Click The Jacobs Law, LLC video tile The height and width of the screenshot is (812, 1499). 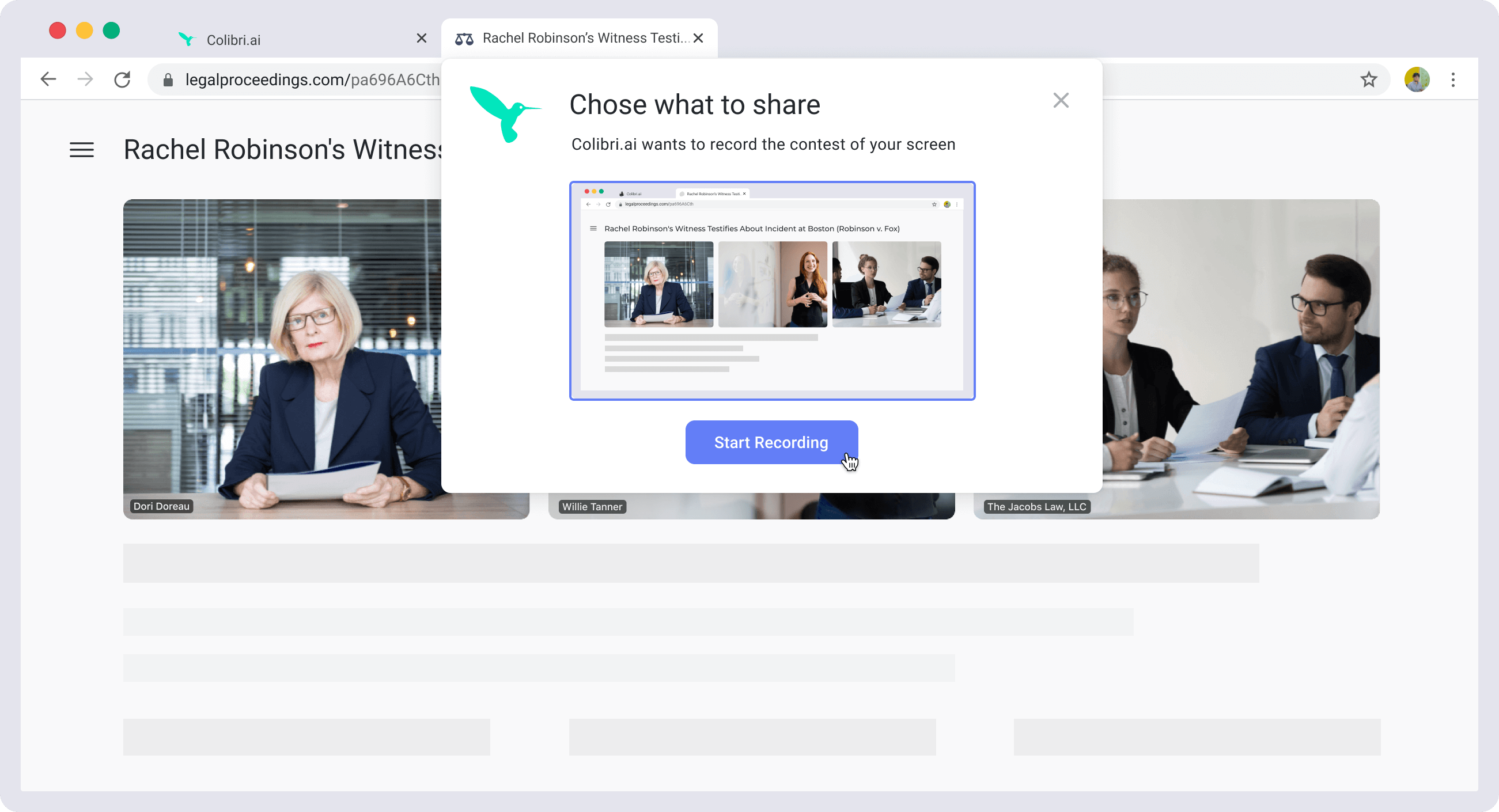tap(1241, 359)
